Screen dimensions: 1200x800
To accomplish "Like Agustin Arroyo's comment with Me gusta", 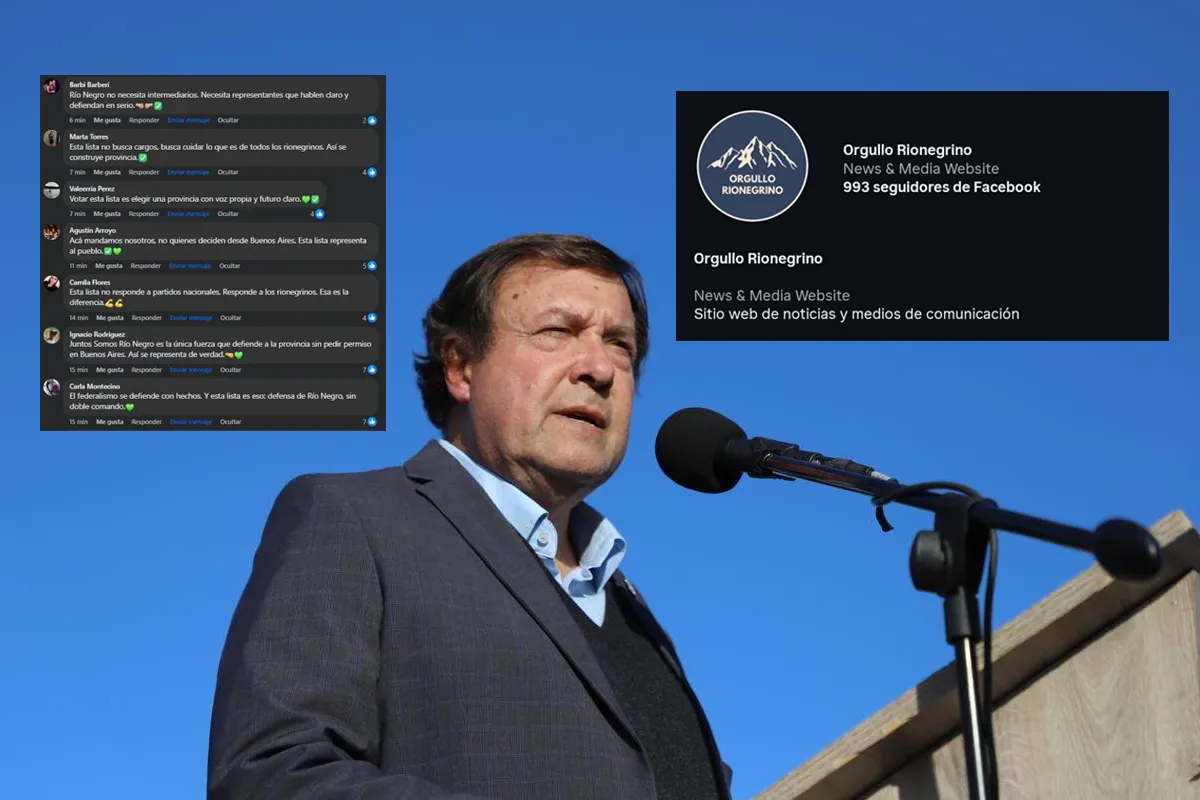I will (110, 266).
